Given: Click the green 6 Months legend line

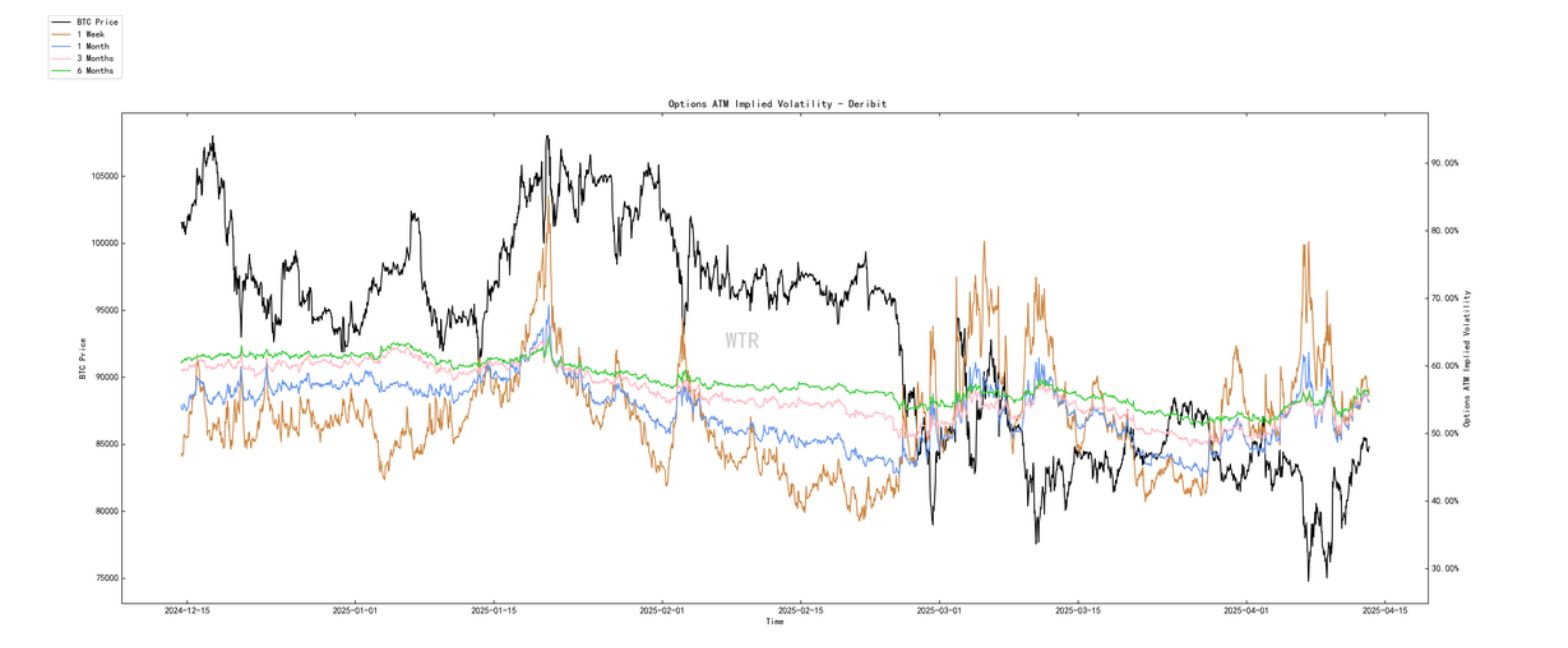Looking at the screenshot, I should pos(61,71).
